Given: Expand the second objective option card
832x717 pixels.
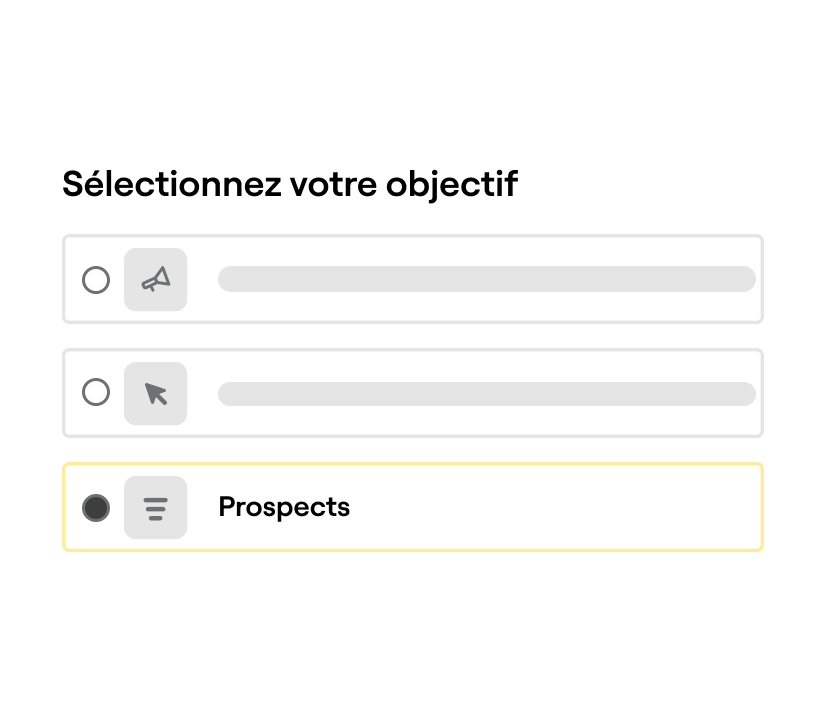Looking at the screenshot, I should 413,393.
